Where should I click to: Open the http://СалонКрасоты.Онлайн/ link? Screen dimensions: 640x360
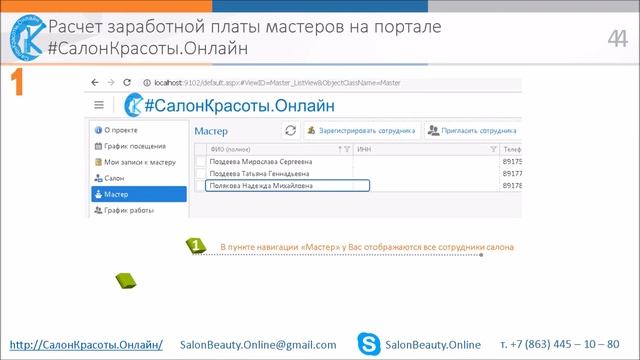[x=86, y=345]
